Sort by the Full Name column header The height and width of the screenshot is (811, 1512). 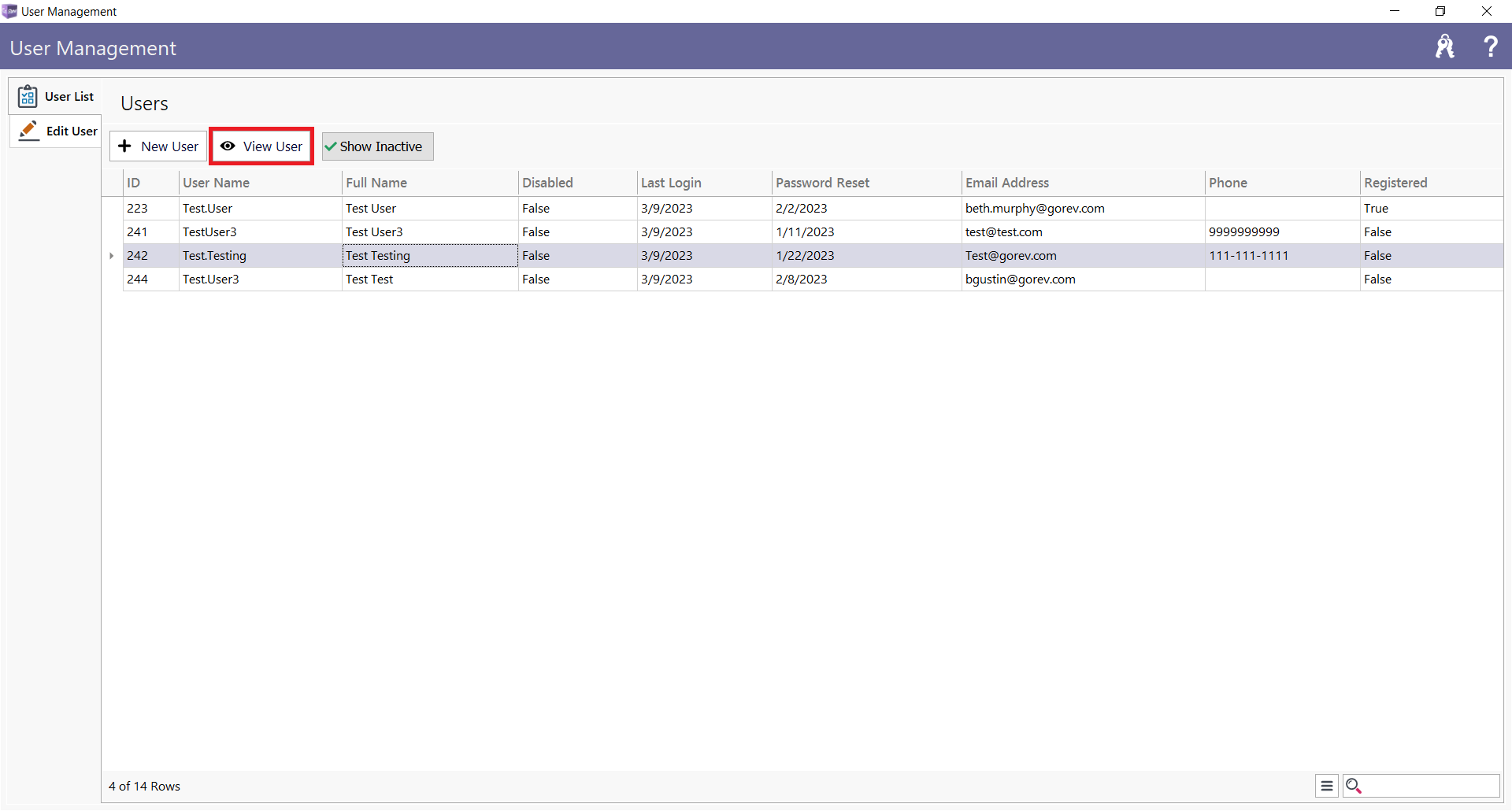[x=430, y=183]
